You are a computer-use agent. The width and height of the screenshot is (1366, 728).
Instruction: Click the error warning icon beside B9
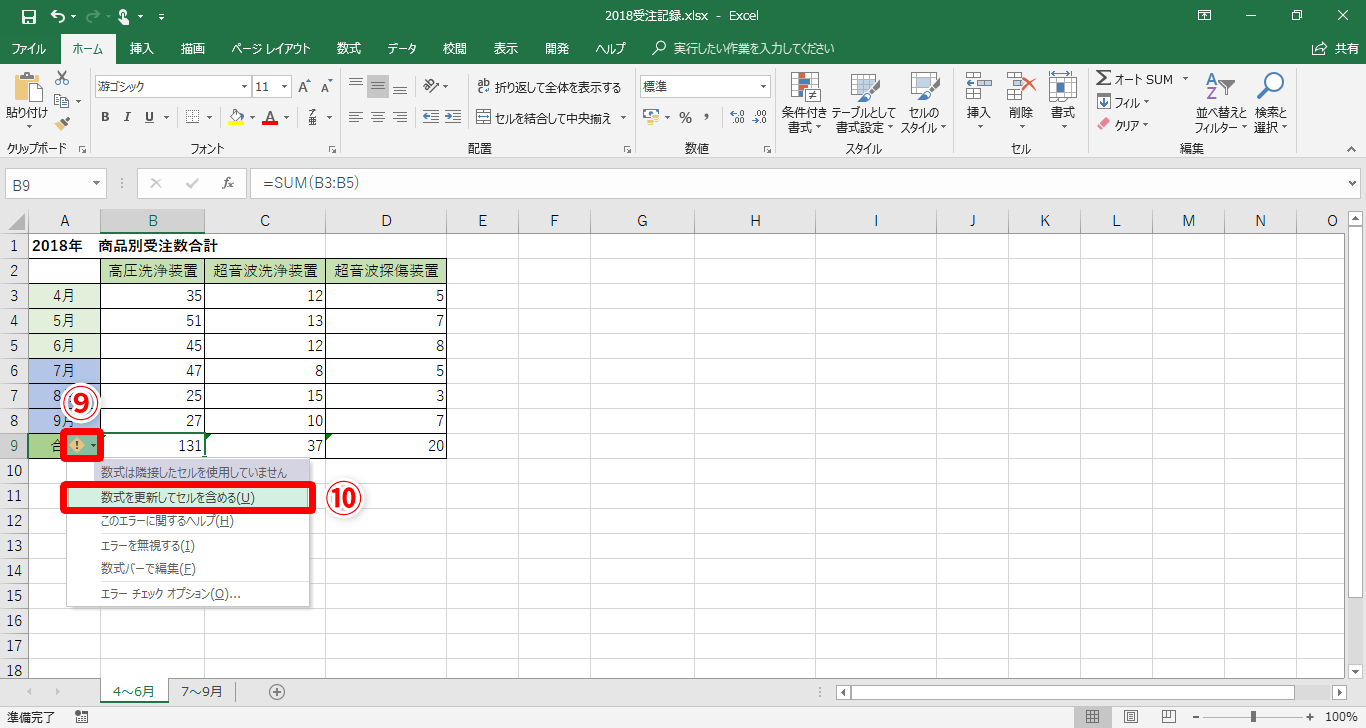(x=78, y=445)
